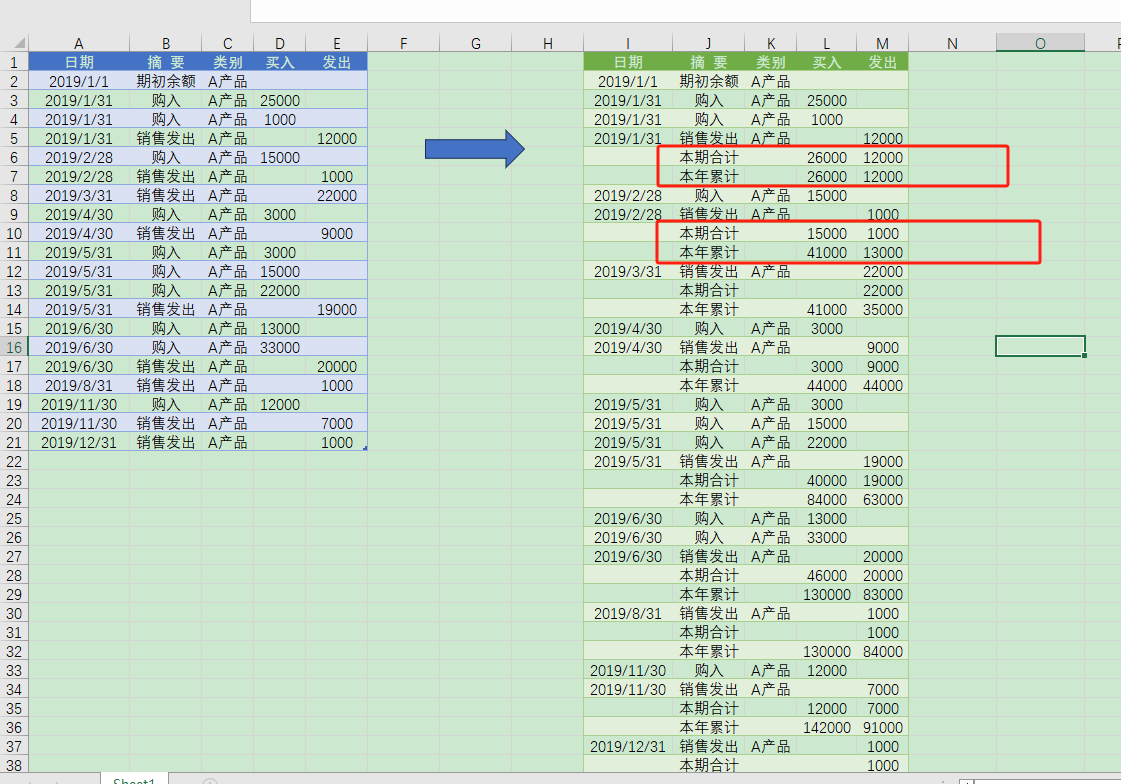1121x784 pixels.
Task: Click the 本期合计 cell below 2019/1/31 rows
Action: [x=708, y=157]
